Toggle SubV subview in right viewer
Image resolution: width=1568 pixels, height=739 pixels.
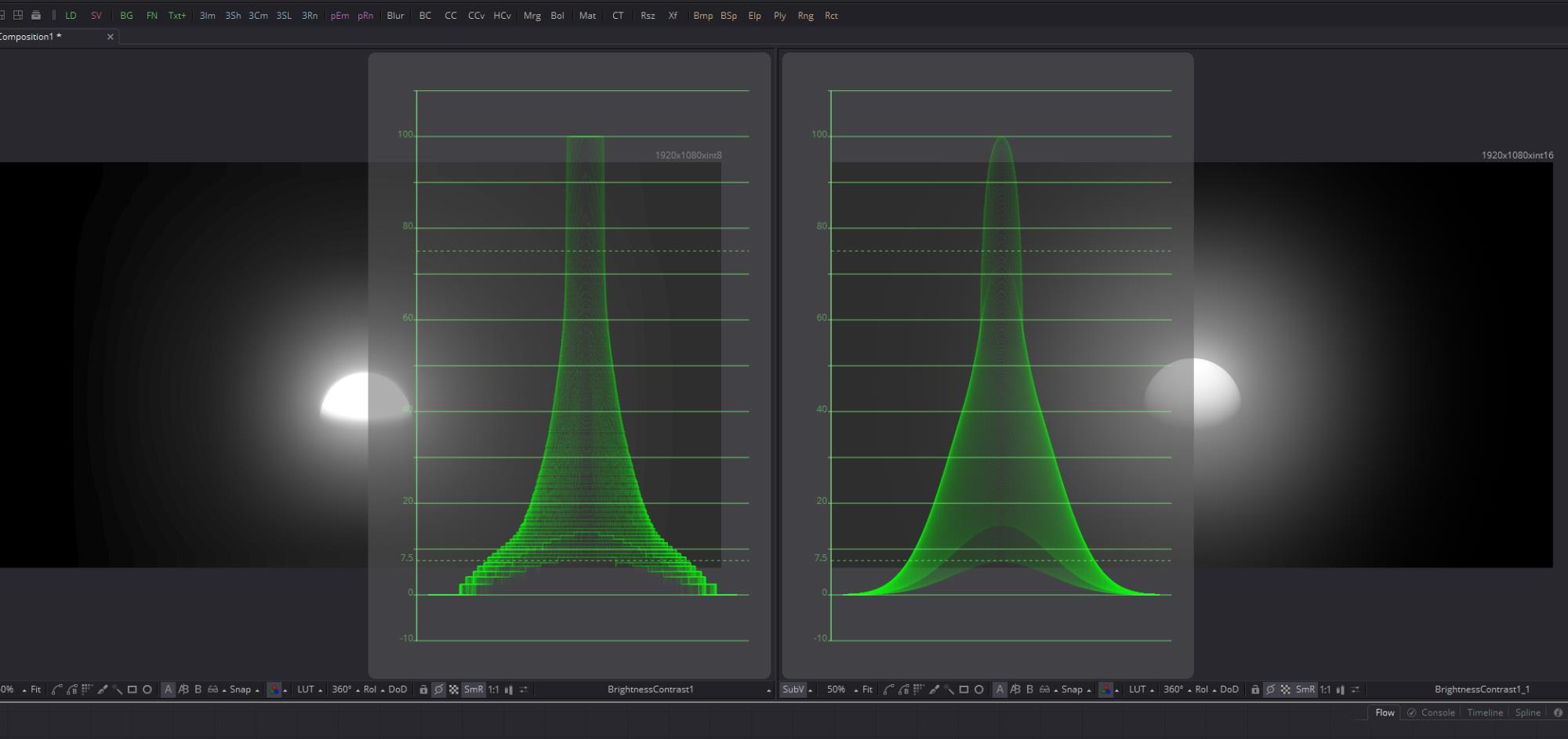(x=793, y=690)
